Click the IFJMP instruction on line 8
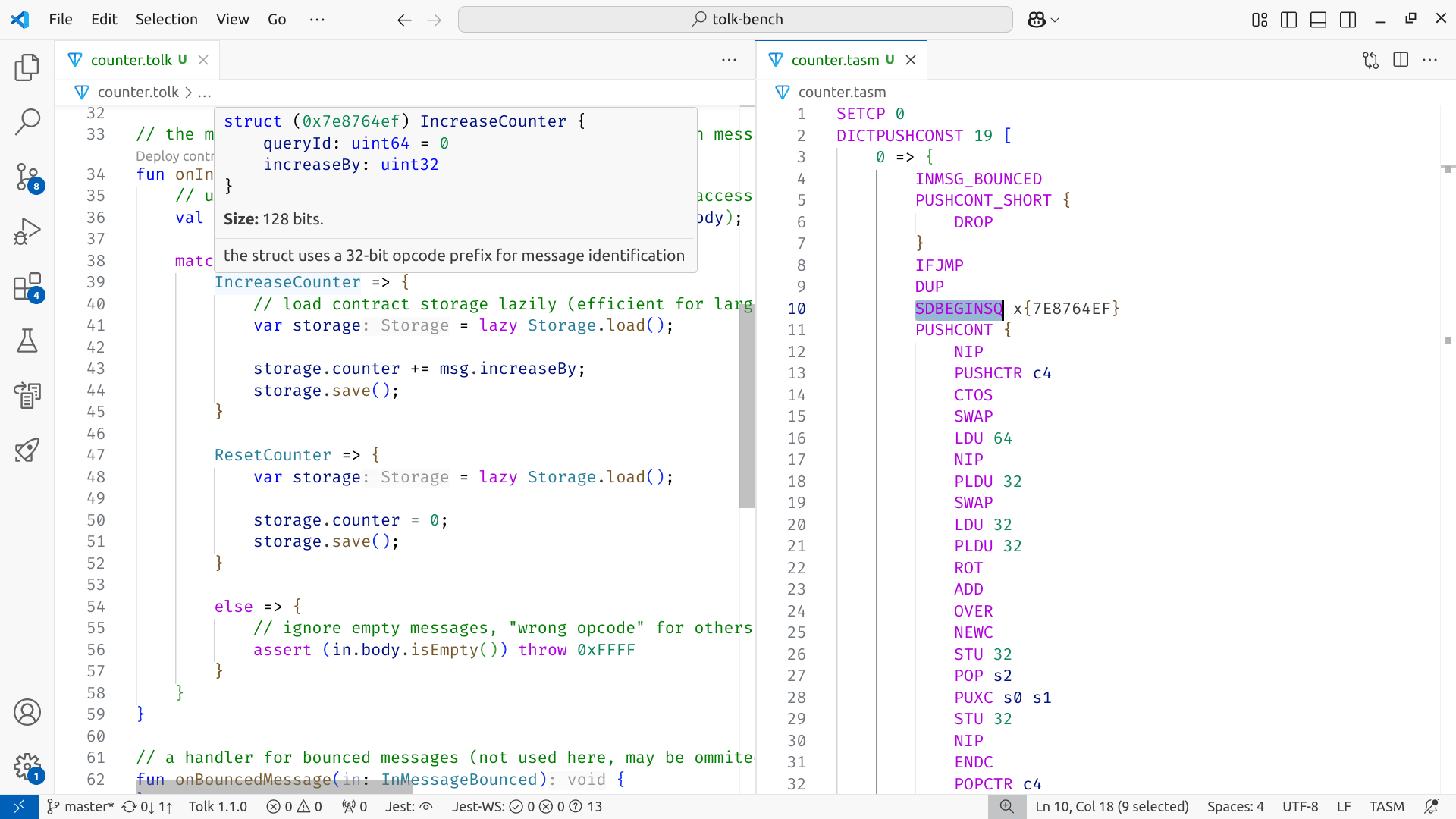Image resolution: width=1456 pixels, height=819 pixels. pyautogui.click(x=939, y=265)
